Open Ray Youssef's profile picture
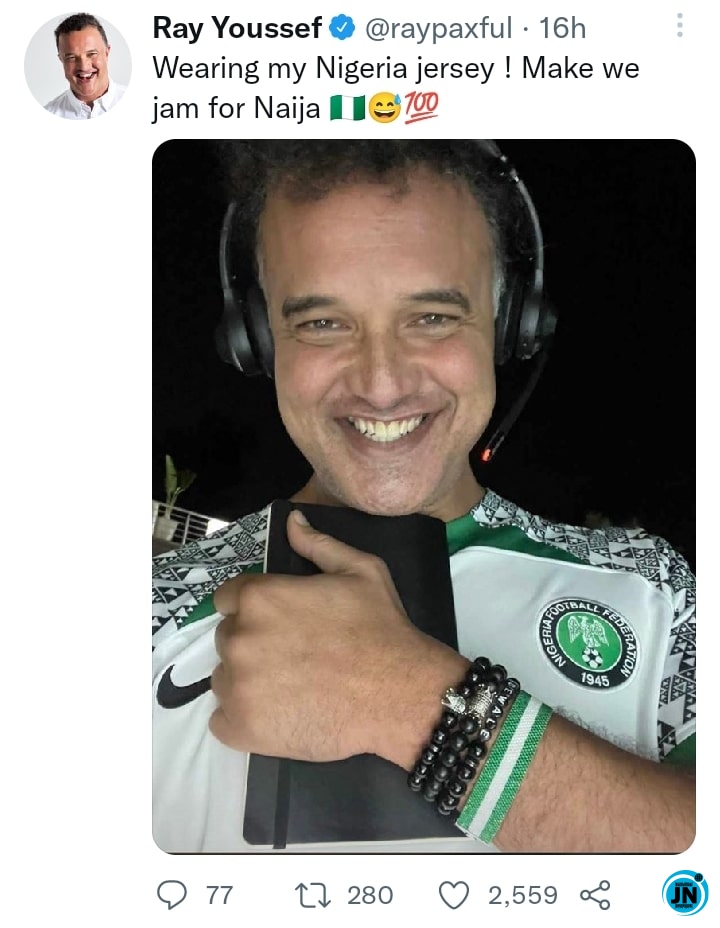Image resolution: width=720 pixels, height=928 pixels. [x=78, y=67]
